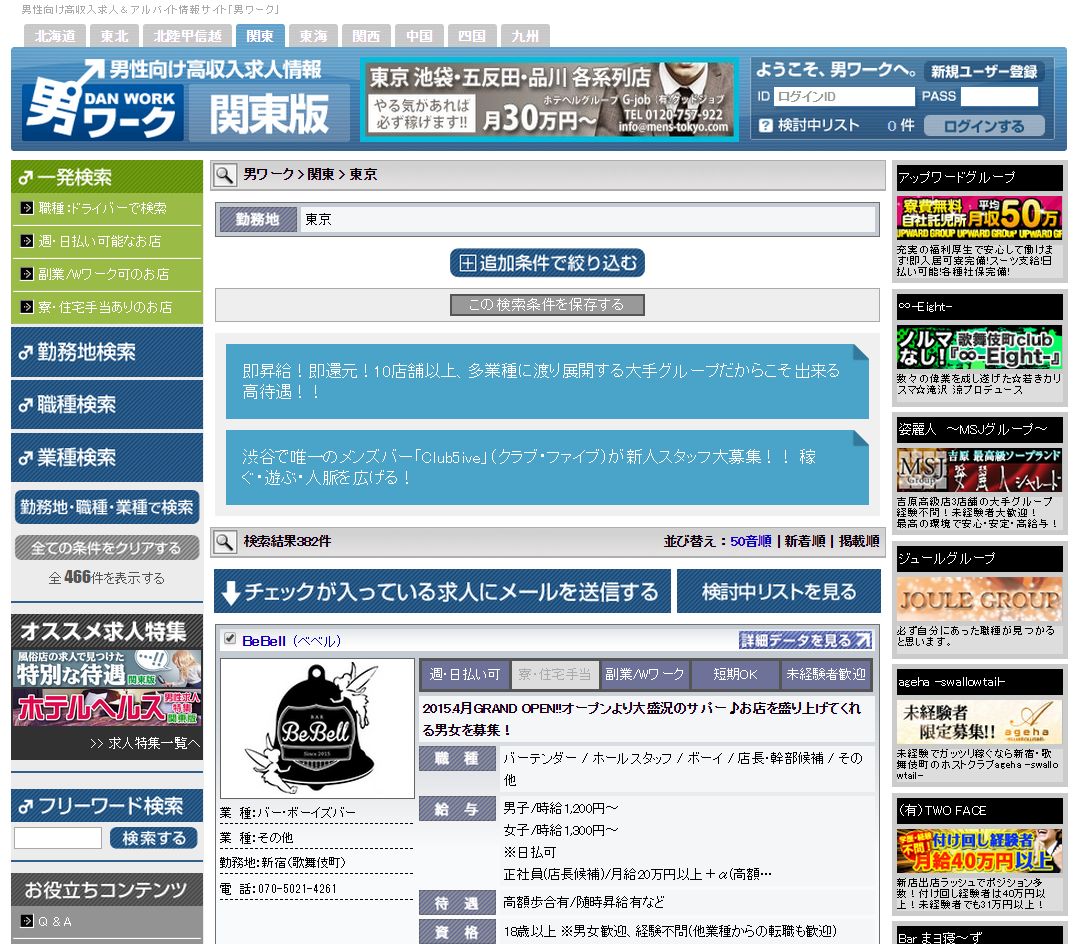Toggle the BeBell listing checkbox
Viewport: 1084px width, 944px height.
(230, 639)
